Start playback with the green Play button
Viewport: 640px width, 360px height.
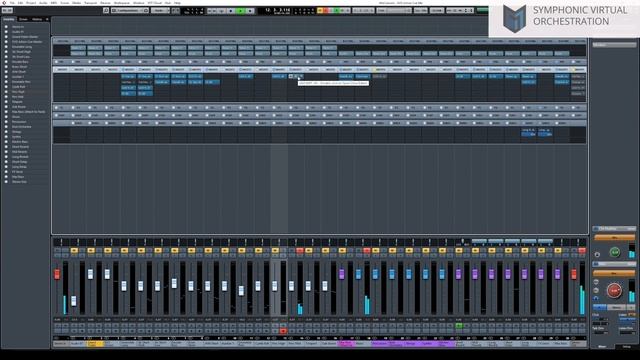[x=241, y=11]
